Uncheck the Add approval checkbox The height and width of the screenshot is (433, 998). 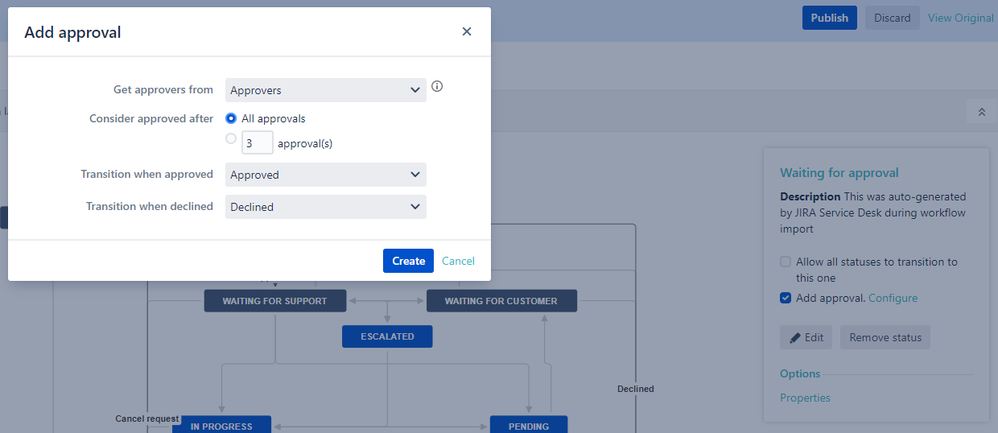[x=785, y=298]
